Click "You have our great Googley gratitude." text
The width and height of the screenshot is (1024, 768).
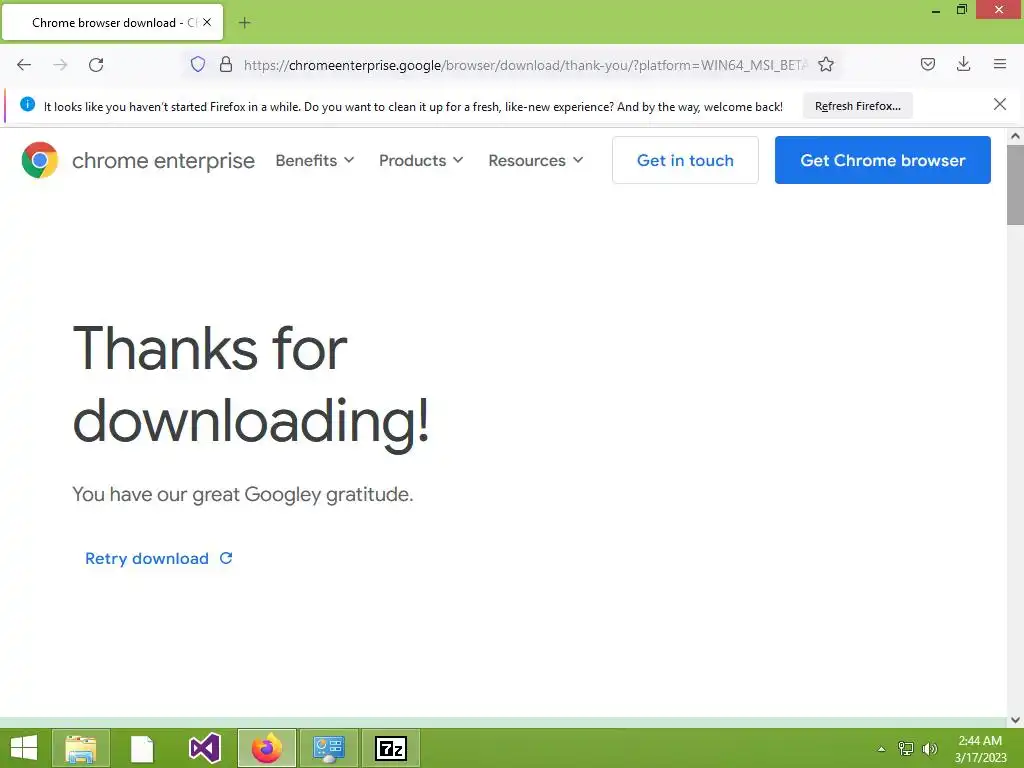(242, 494)
